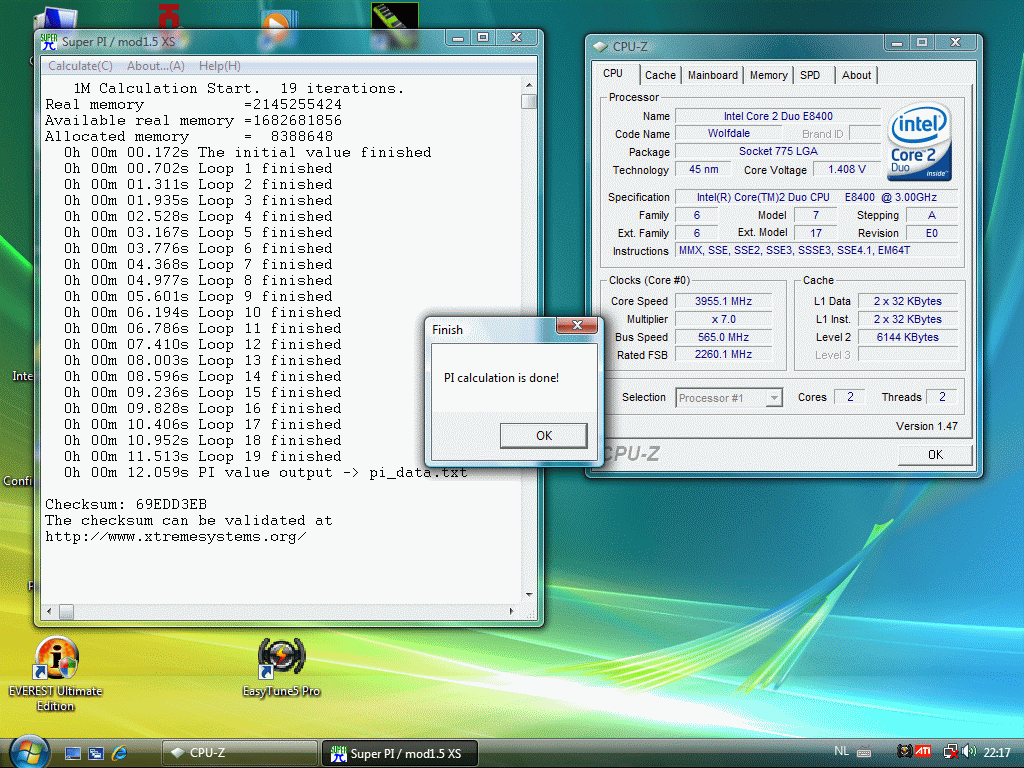This screenshot has width=1024, height=768.
Task: Click the Threads value 2
Action: (x=942, y=396)
